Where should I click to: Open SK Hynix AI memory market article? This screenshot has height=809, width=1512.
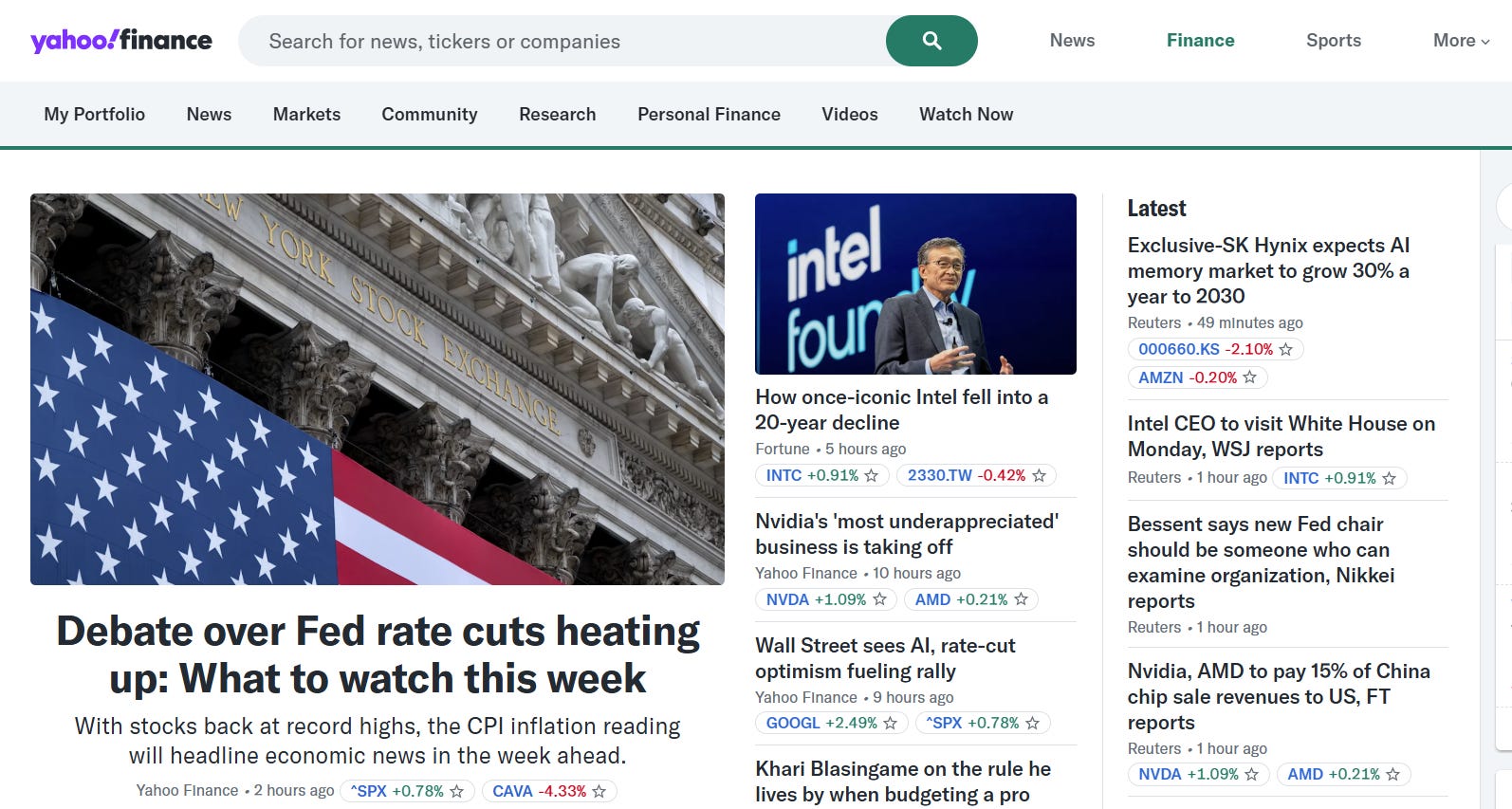[1268, 270]
